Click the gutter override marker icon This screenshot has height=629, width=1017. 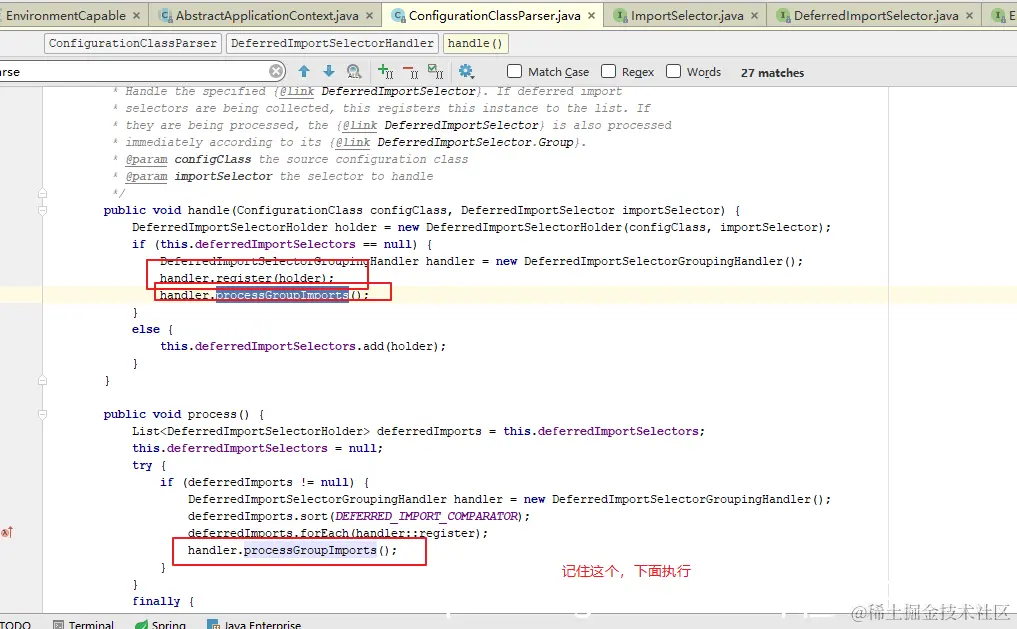(6, 532)
